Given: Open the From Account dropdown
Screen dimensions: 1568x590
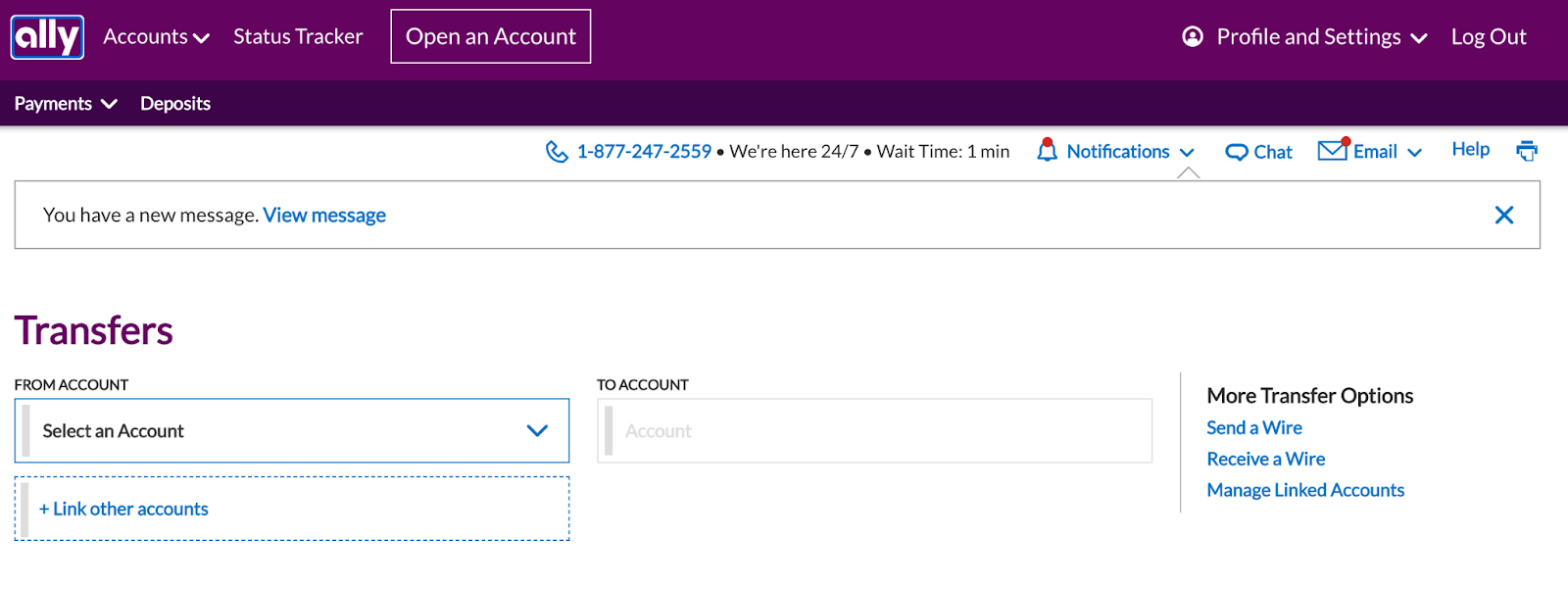Looking at the screenshot, I should [291, 430].
